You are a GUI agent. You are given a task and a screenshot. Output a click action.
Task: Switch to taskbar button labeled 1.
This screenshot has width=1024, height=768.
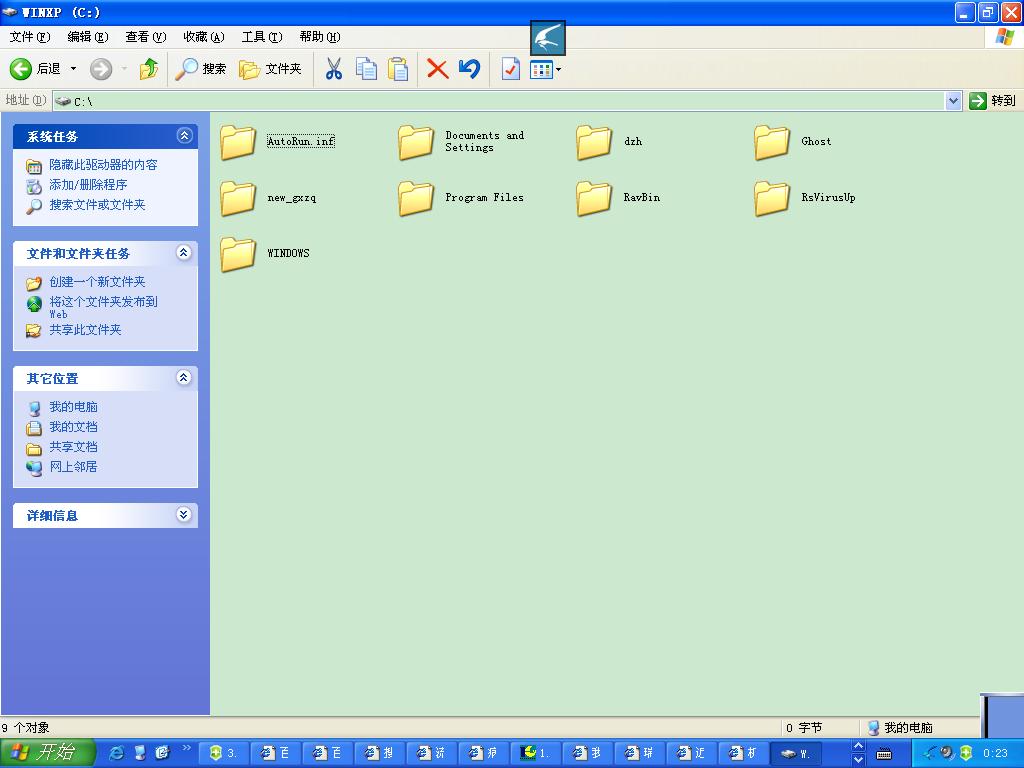tap(534, 753)
